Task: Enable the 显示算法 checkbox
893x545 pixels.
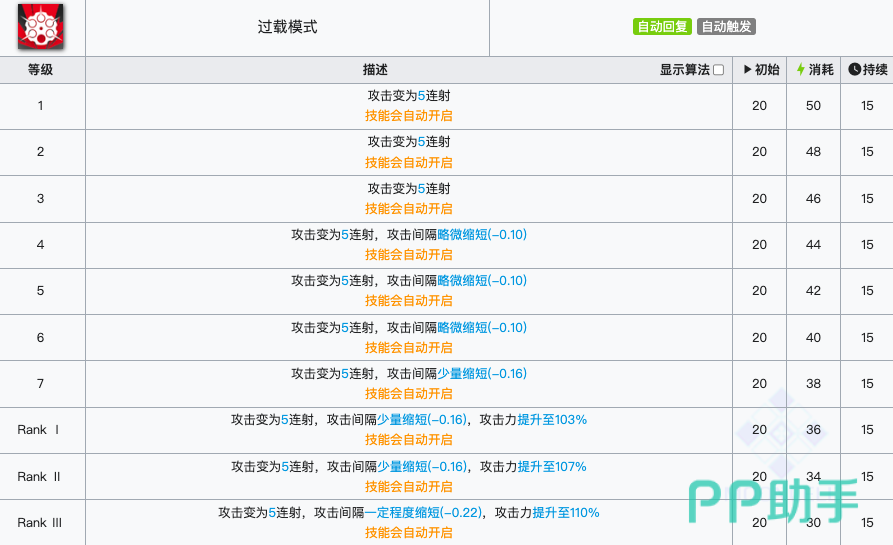Action: [718, 70]
